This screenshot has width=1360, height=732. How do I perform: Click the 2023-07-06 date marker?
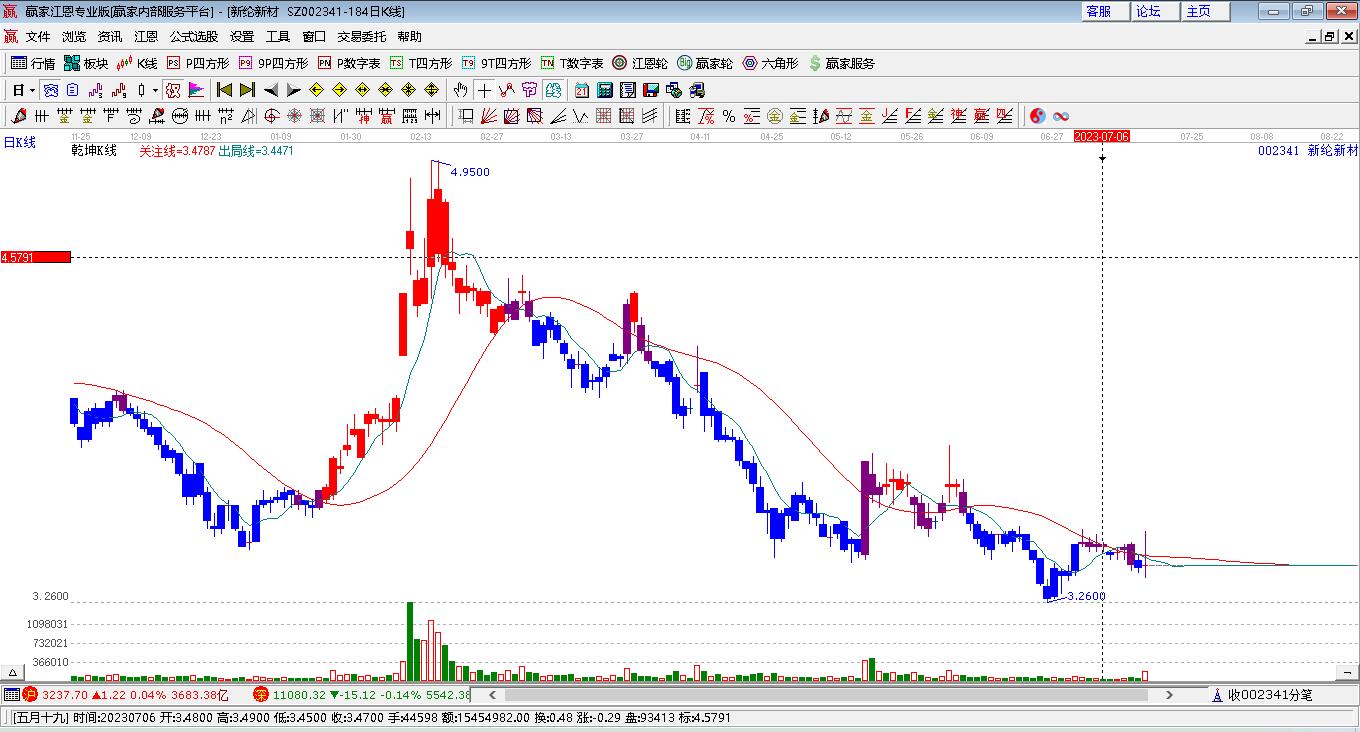pyautogui.click(x=1102, y=136)
